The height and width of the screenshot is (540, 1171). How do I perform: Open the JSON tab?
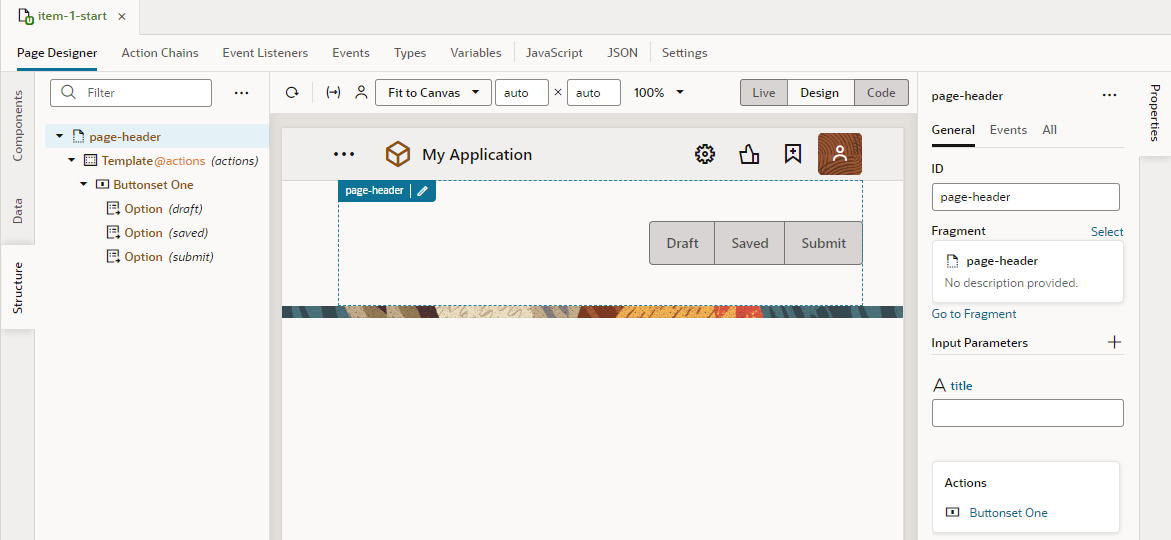pyautogui.click(x=623, y=53)
